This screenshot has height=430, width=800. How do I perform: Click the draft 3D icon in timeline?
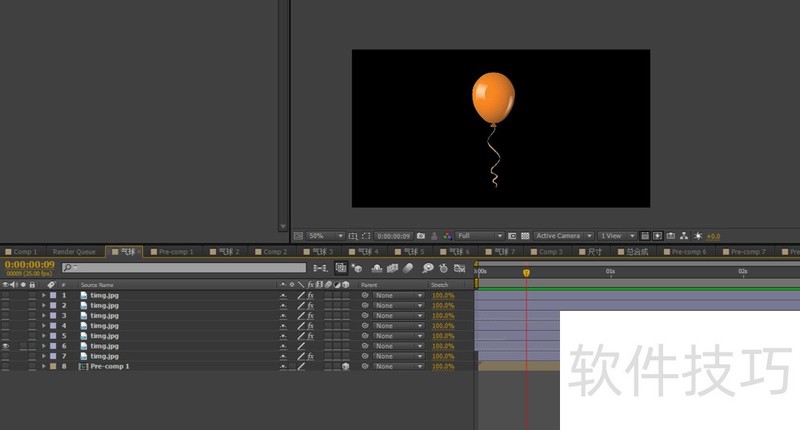357,268
